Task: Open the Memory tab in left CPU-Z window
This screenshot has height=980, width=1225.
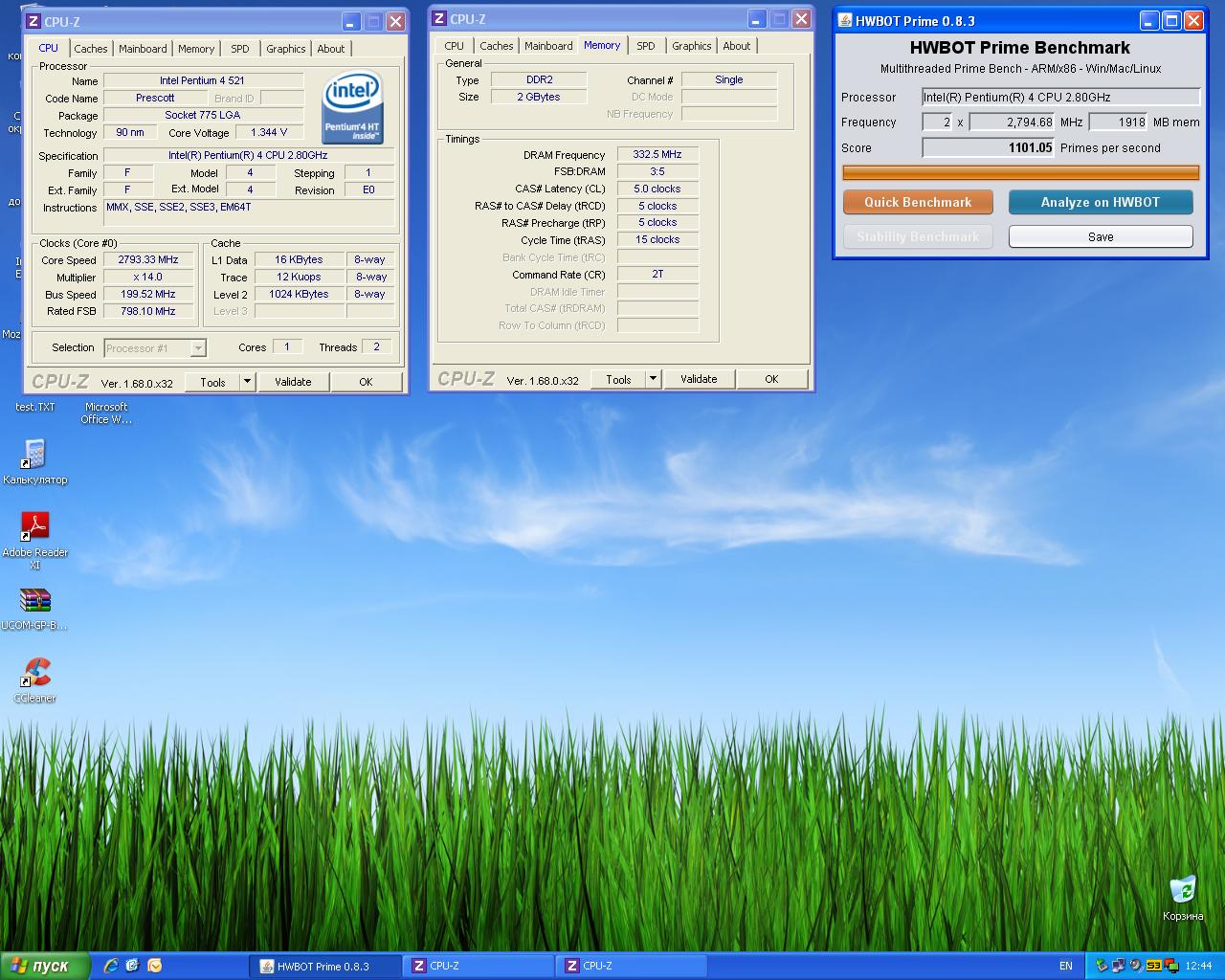Action: tap(196, 49)
